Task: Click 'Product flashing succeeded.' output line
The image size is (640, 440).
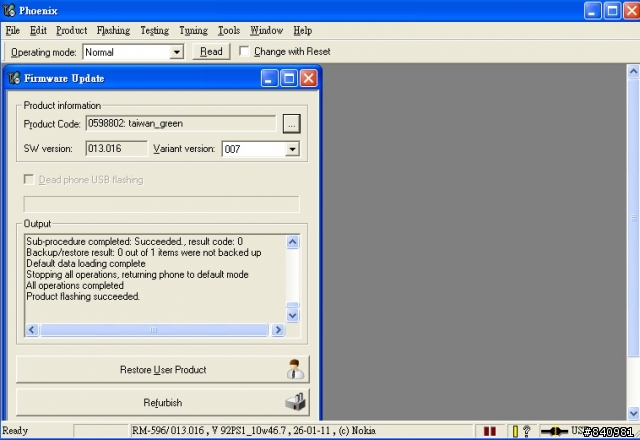Action: (x=83, y=296)
